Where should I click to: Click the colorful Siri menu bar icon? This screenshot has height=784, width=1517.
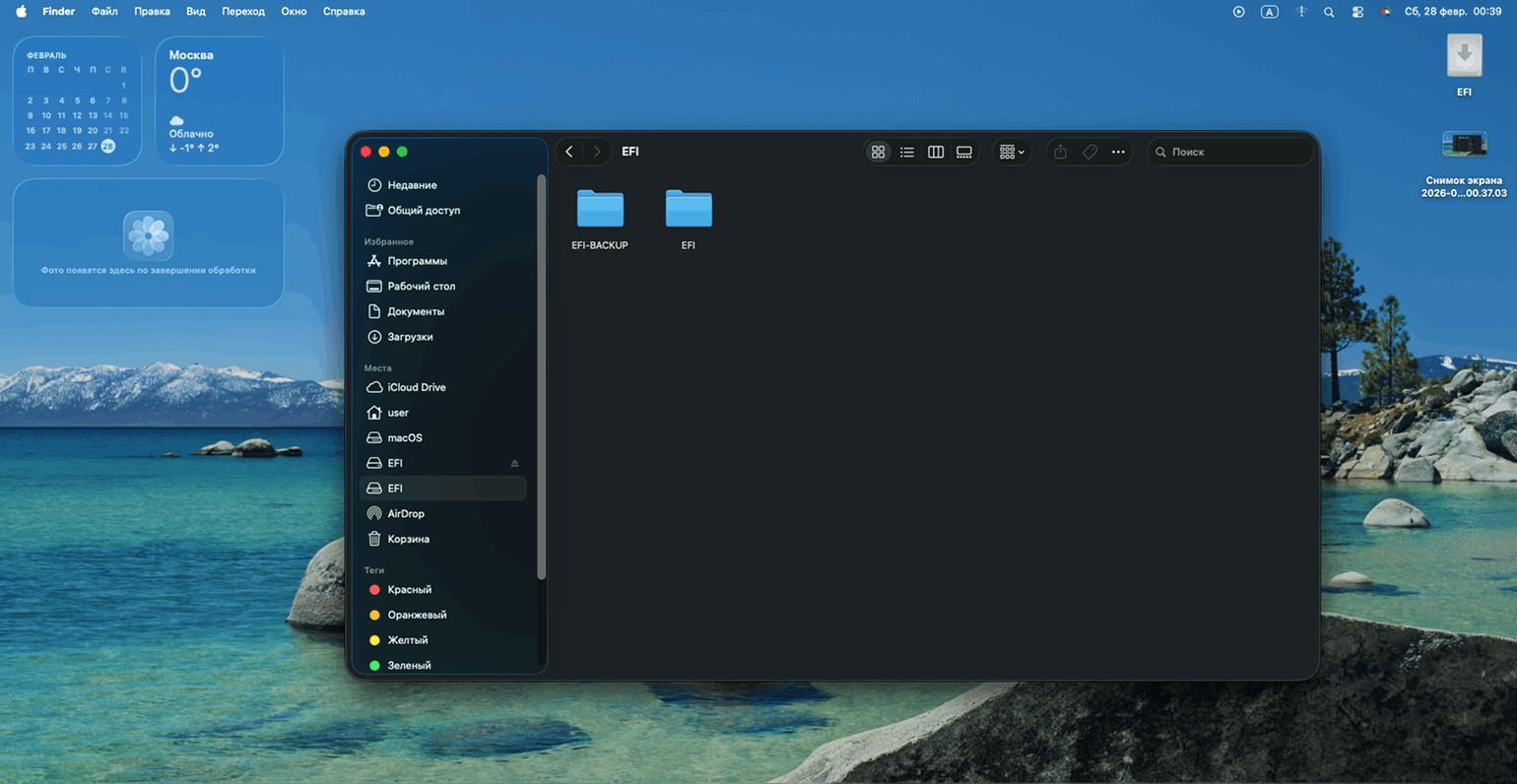1386,12
